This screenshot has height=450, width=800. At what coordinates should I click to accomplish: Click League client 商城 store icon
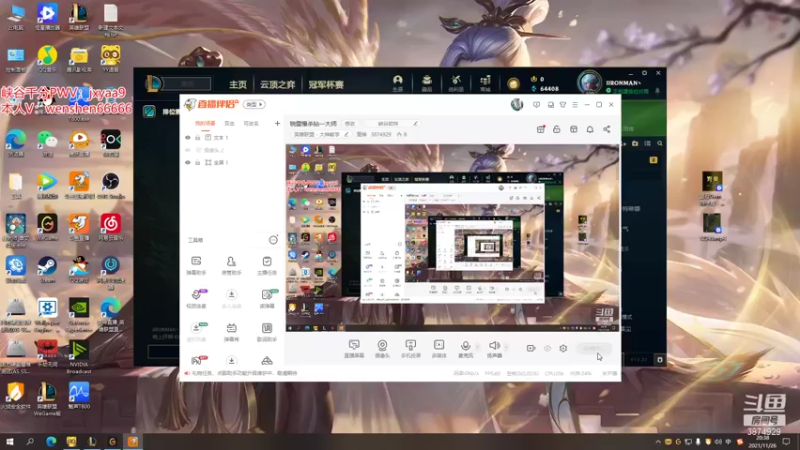pyautogui.click(x=485, y=83)
